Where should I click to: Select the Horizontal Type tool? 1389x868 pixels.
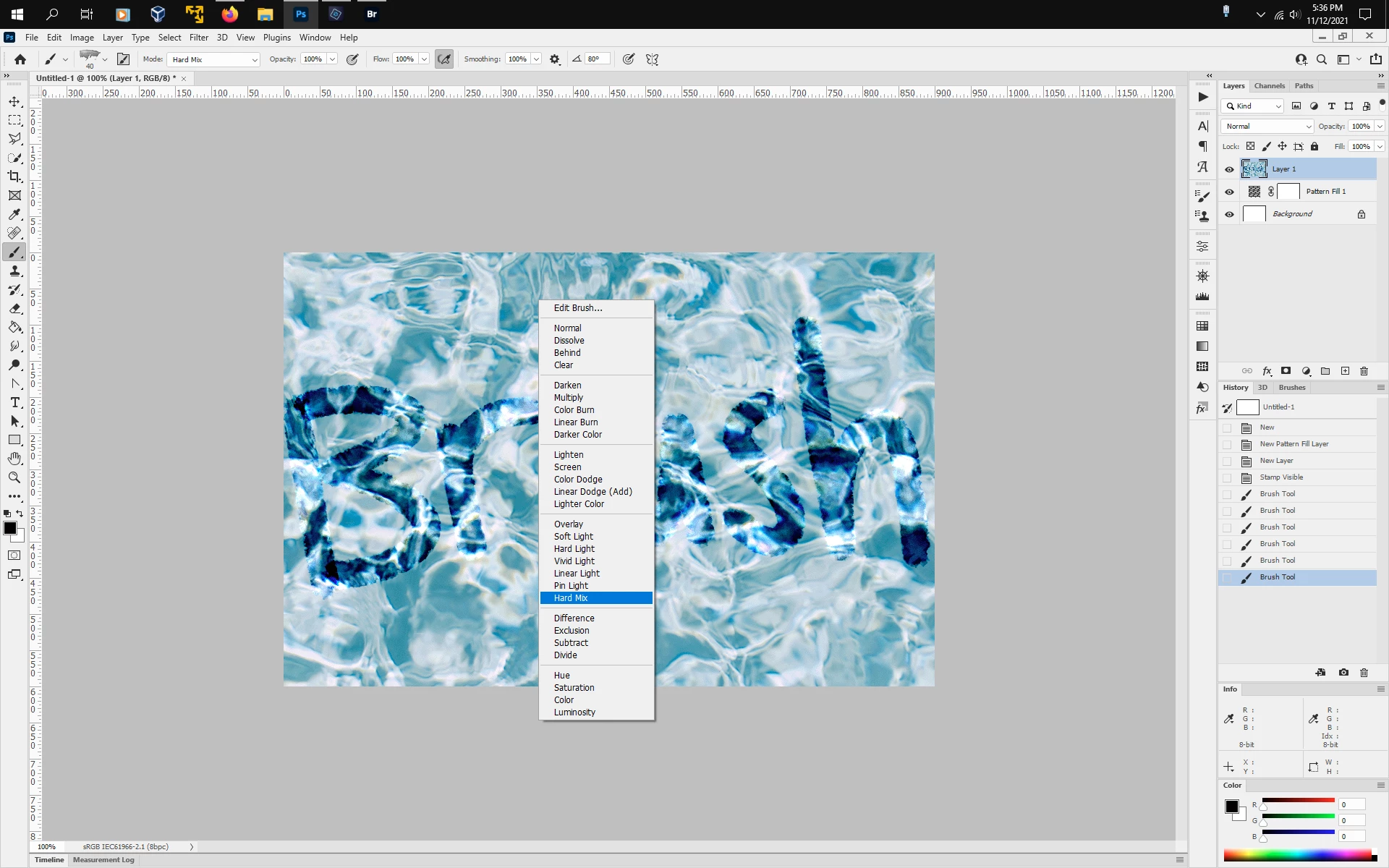(x=14, y=402)
